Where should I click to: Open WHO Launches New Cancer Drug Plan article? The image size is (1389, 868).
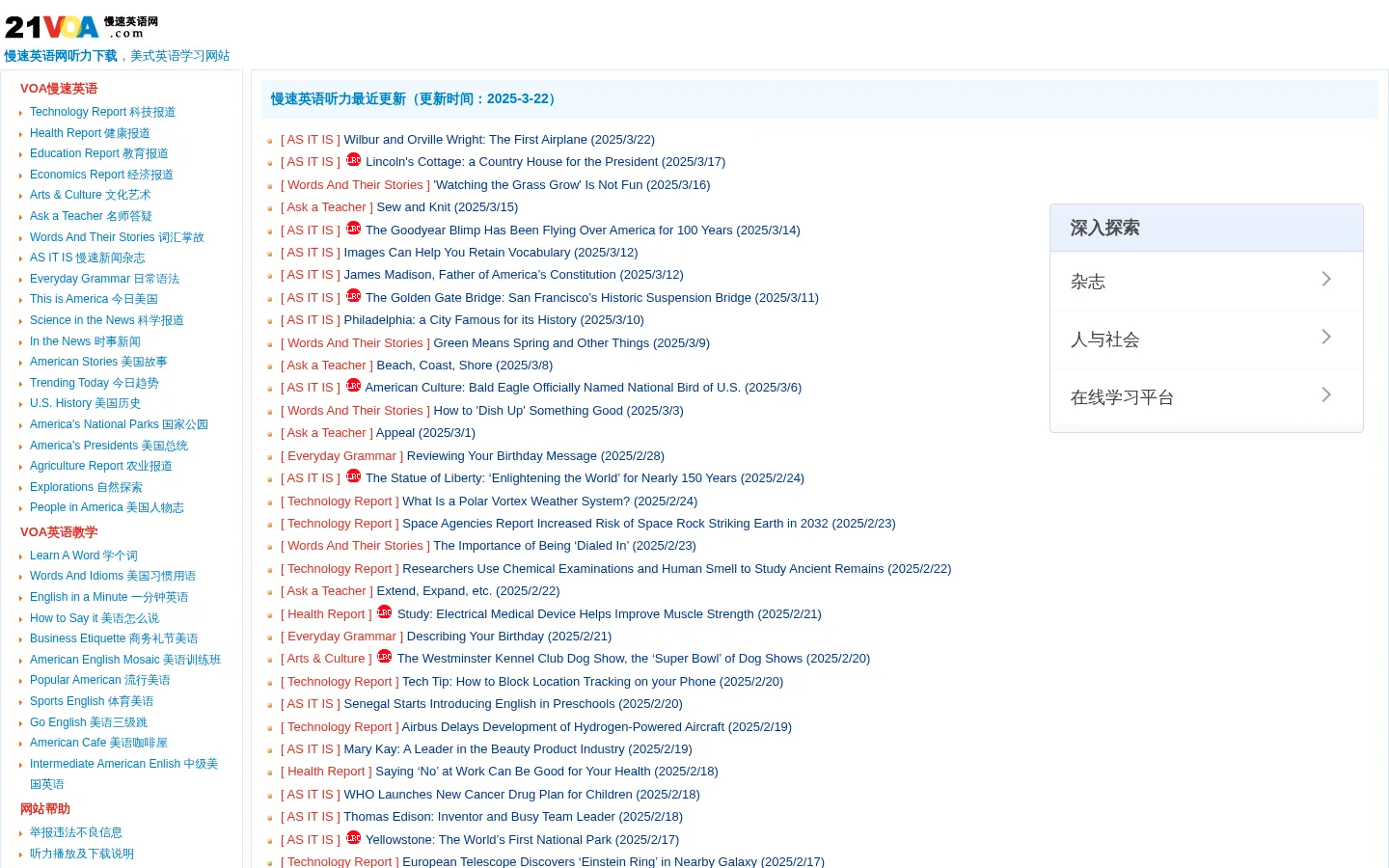(x=522, y=795)
